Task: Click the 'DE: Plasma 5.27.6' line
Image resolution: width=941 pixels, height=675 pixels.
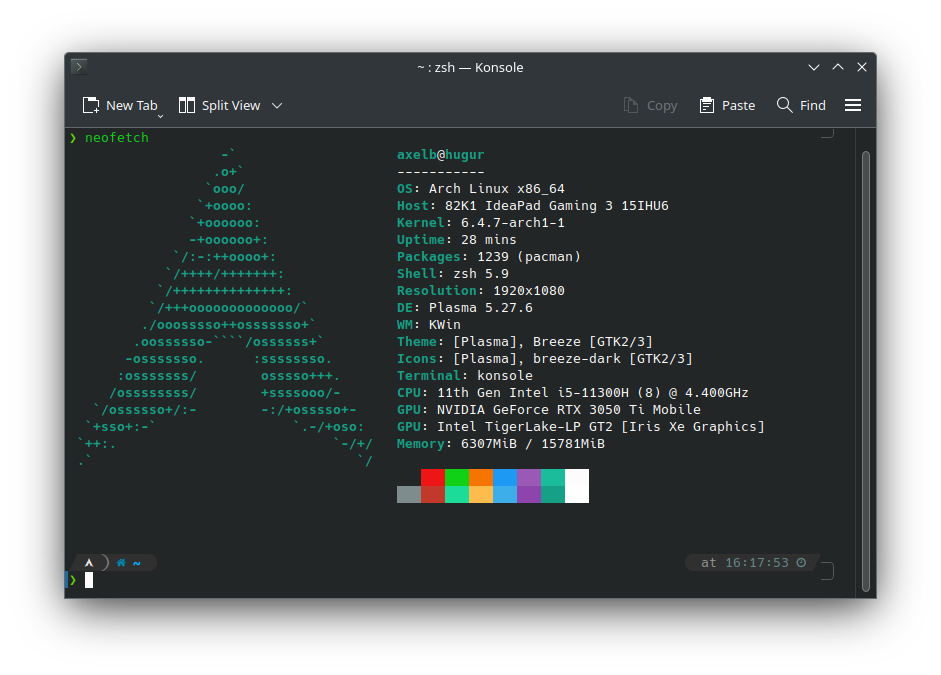Action: coord(464,307)
